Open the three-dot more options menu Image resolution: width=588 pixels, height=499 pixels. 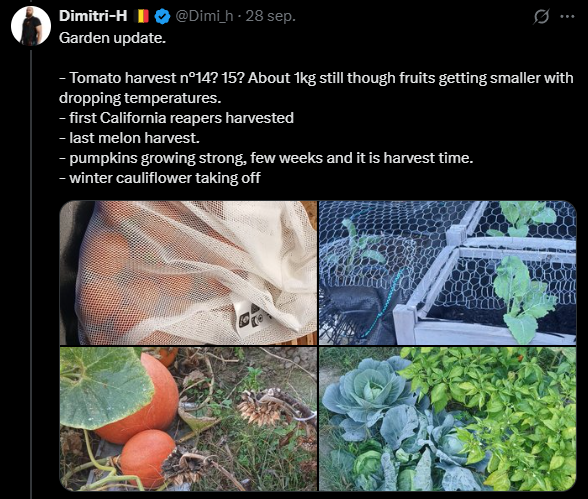pyautogui.click(x=567, y=16)
